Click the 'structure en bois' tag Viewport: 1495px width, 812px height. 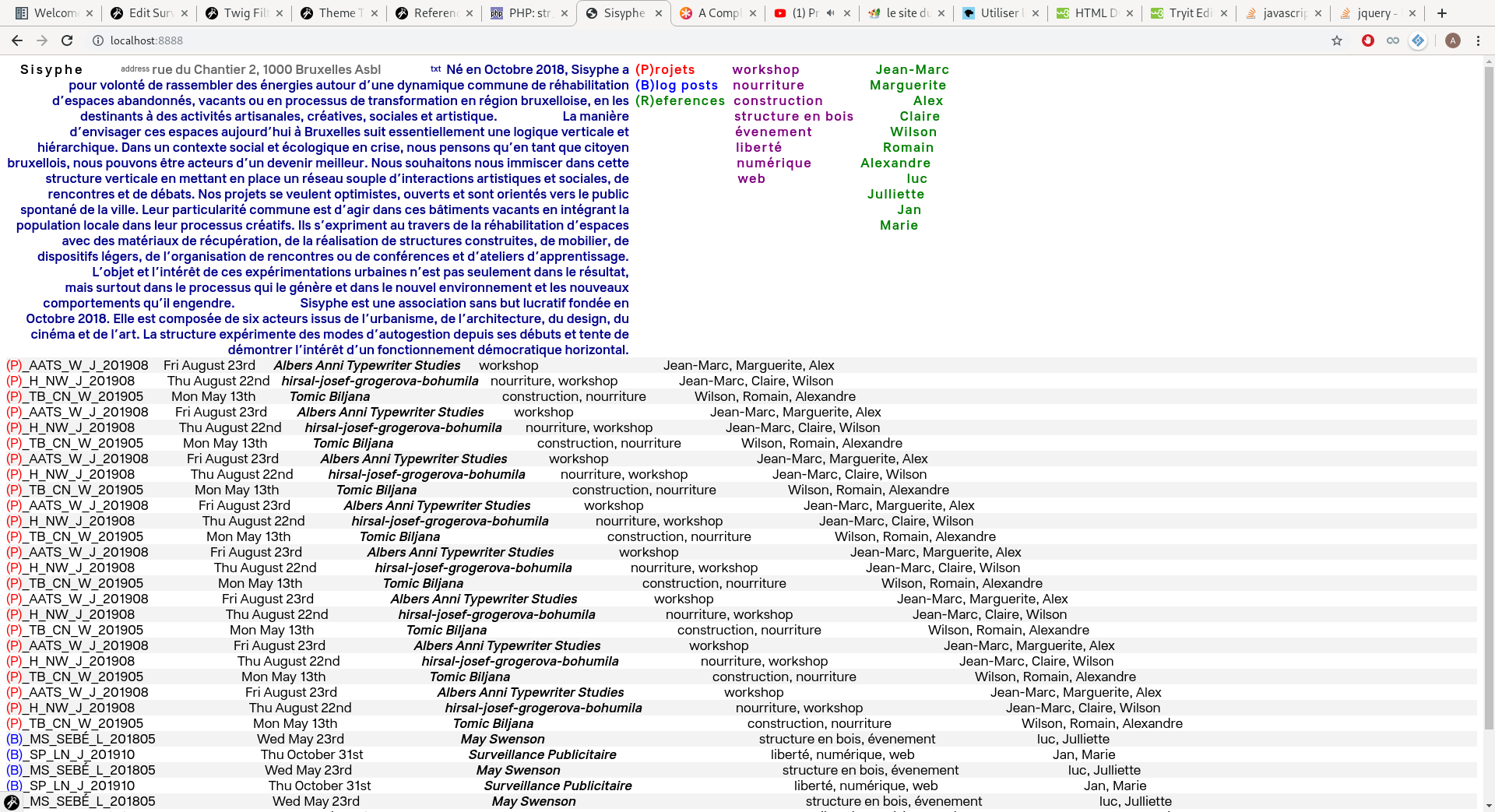point(793,116)
